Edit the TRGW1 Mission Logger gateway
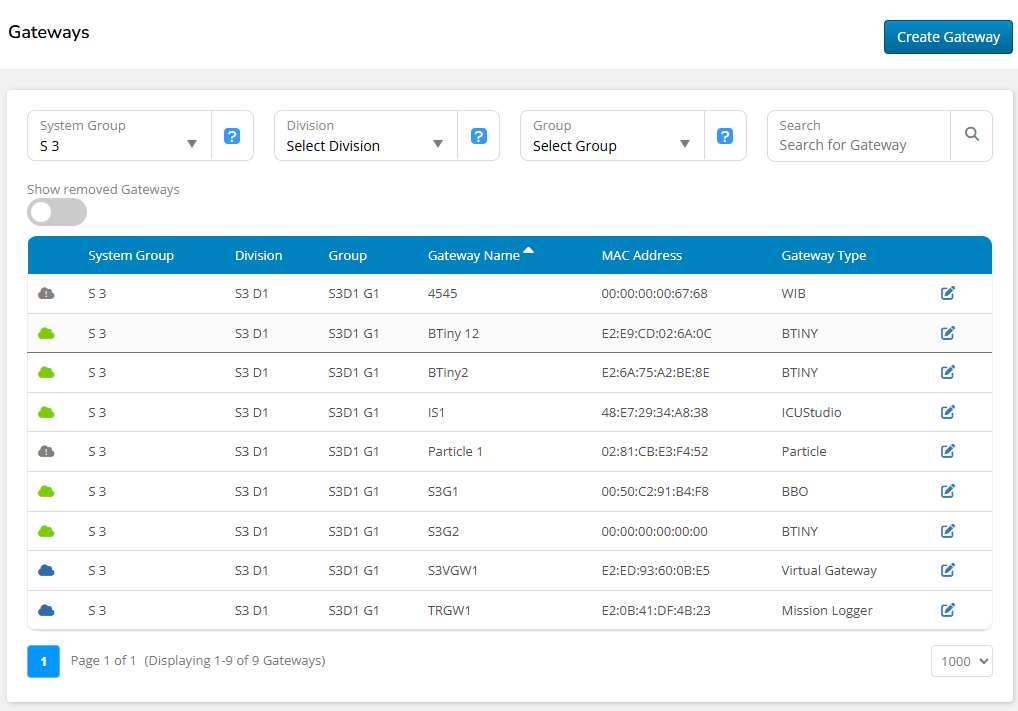Image resolution: width=1018 pixels, height=711 pixels. click(947, 610)
